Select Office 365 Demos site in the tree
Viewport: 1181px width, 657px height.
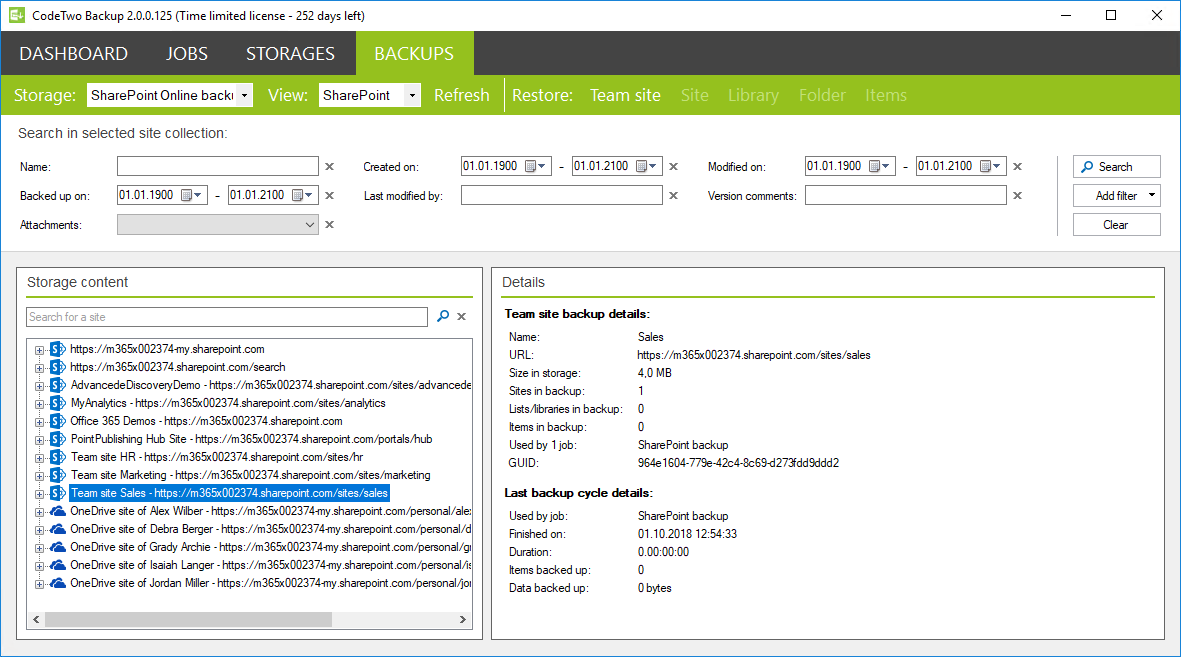coord(206,421)
